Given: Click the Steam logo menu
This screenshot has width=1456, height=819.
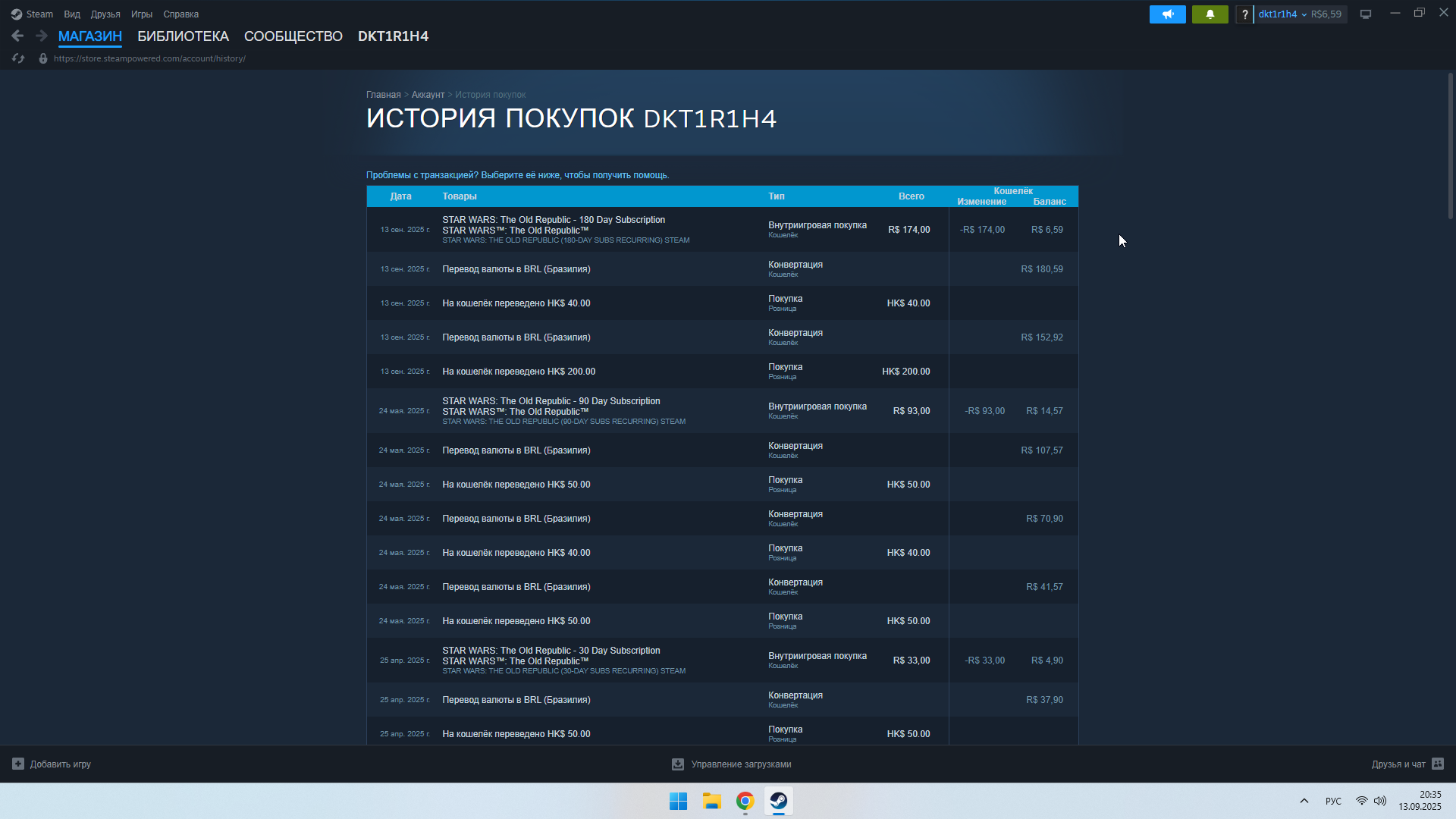Looking at the screenshot, I should click(x=17, y=14).
